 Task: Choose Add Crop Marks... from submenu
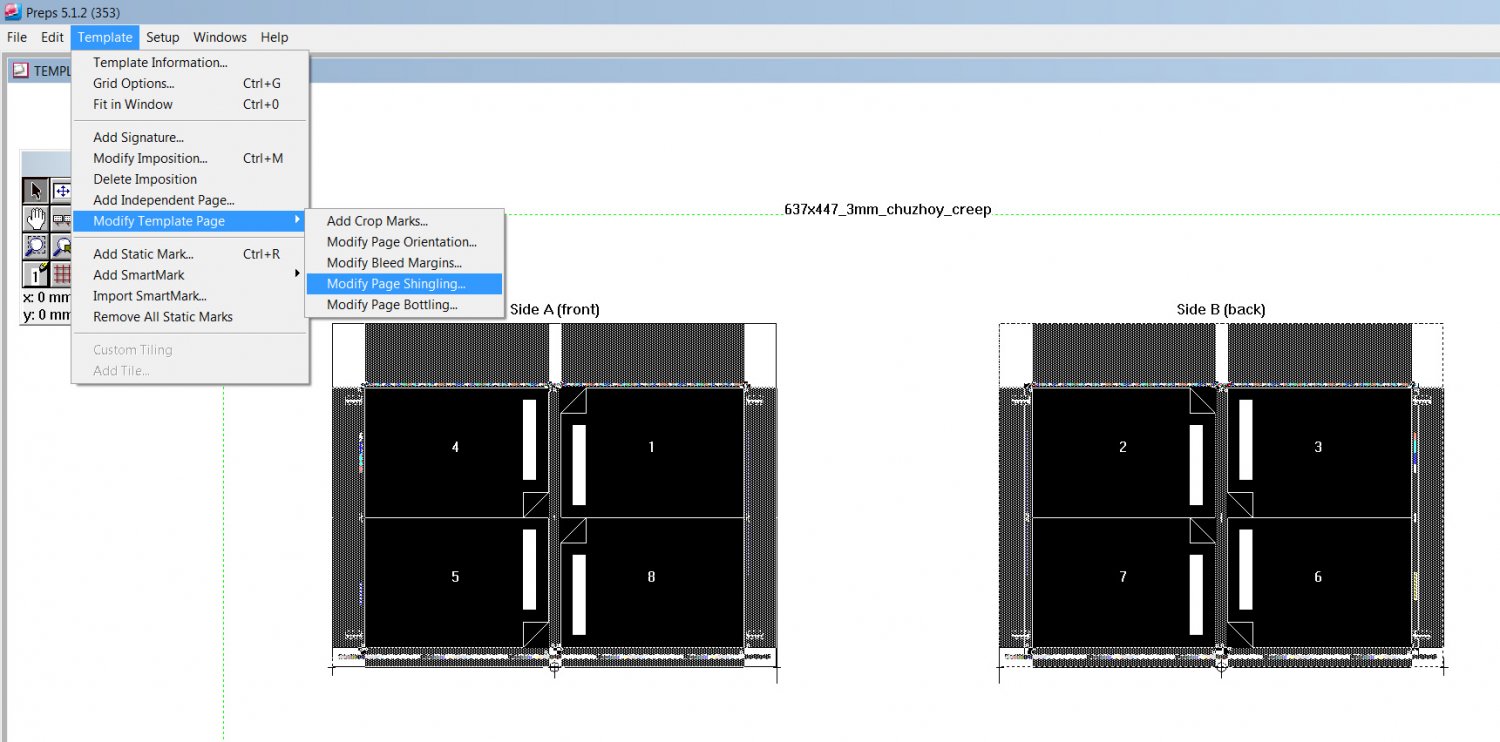tap(404, 221)
